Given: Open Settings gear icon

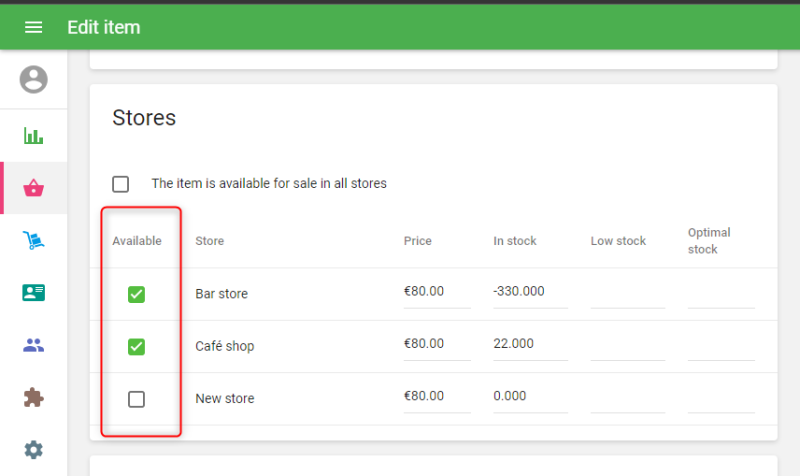Looking at the screenshot, I should [x=33, y=450].
